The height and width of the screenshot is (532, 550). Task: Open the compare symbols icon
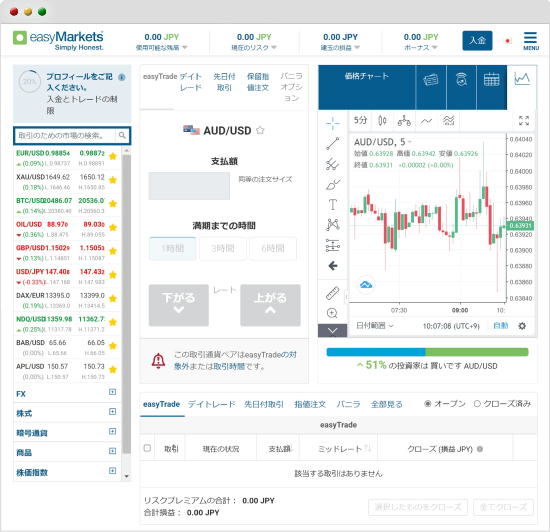404,121
